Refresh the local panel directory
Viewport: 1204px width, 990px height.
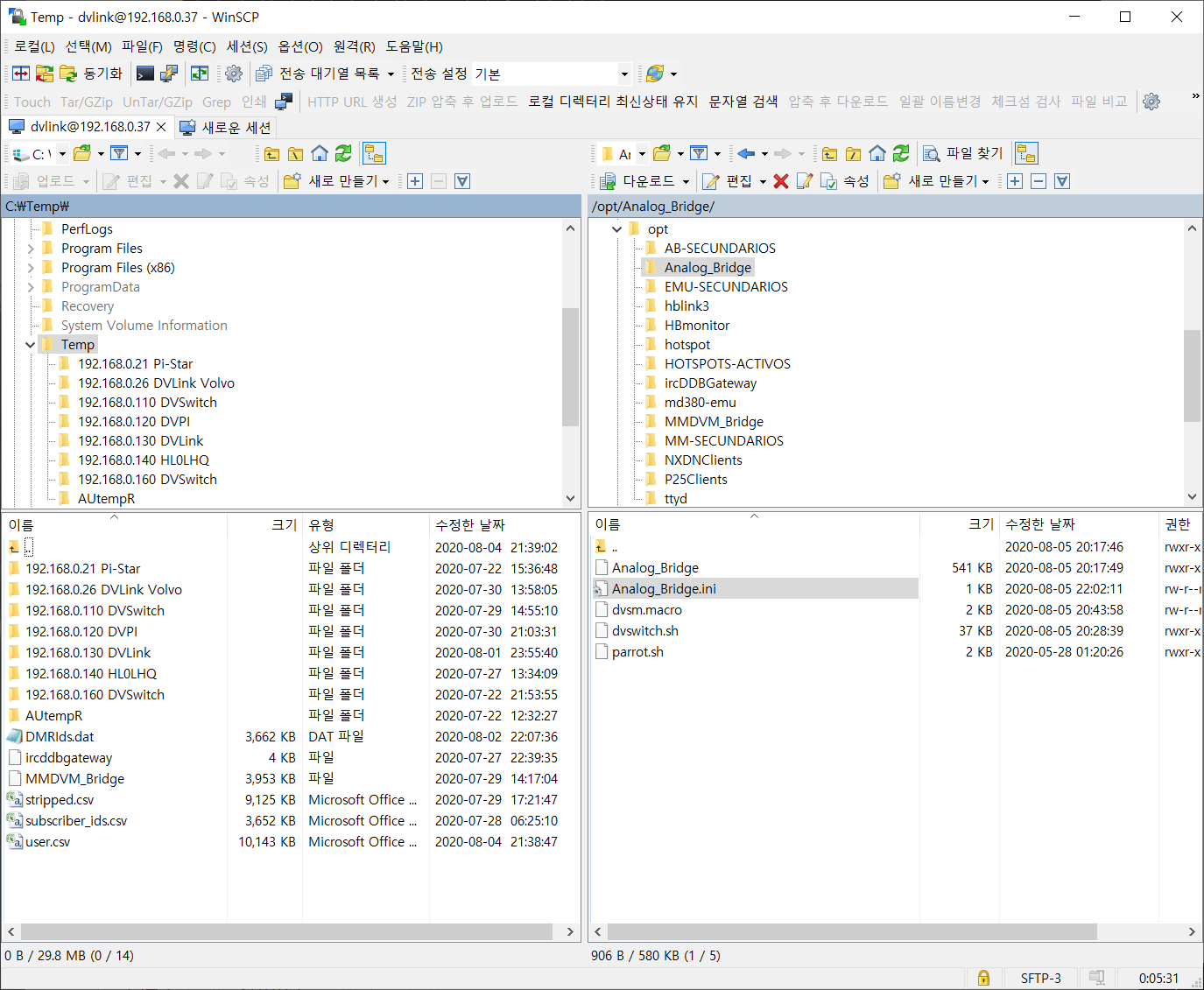click(343, 154)
